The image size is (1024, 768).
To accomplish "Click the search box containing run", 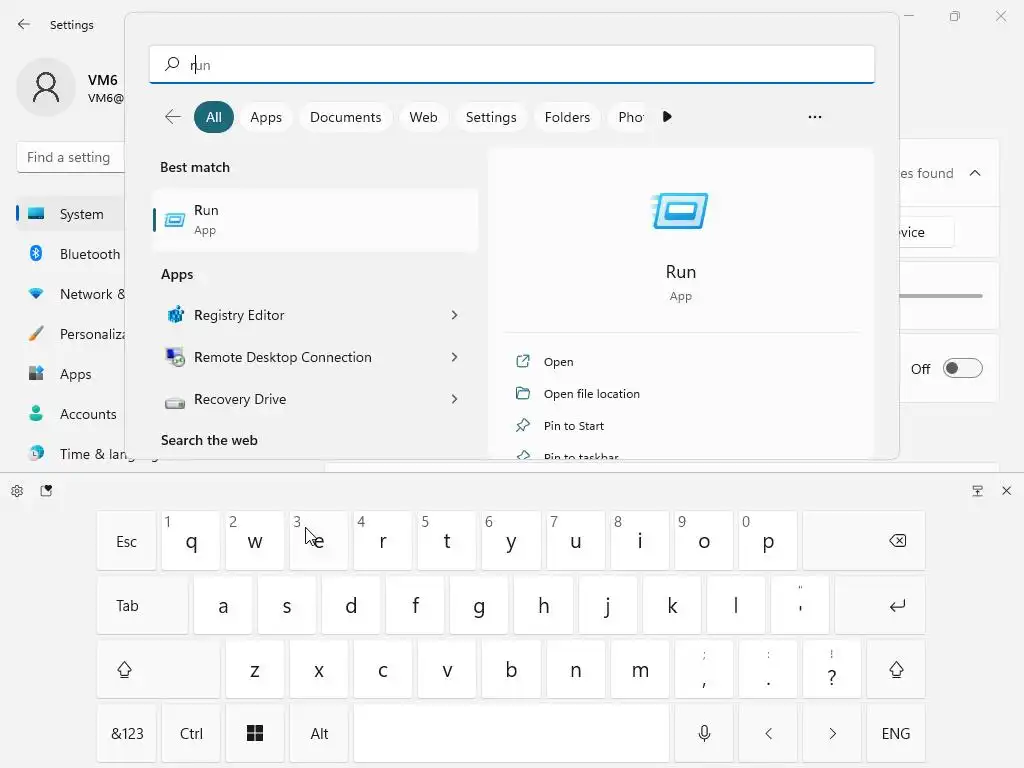I will click(512, 64).
